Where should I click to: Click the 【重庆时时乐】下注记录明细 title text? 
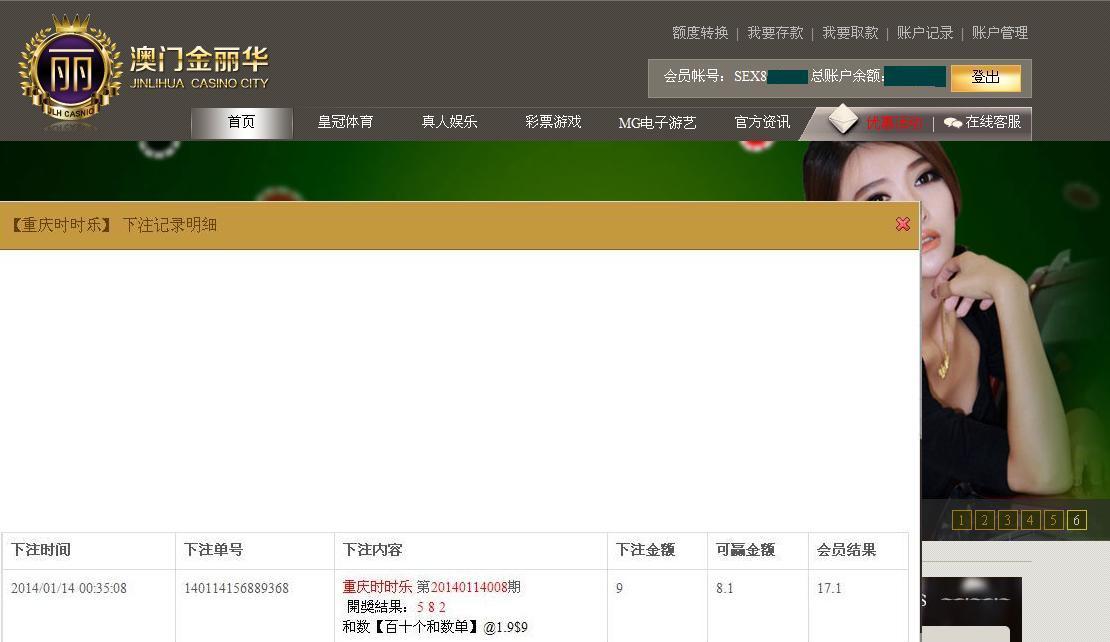114,225
